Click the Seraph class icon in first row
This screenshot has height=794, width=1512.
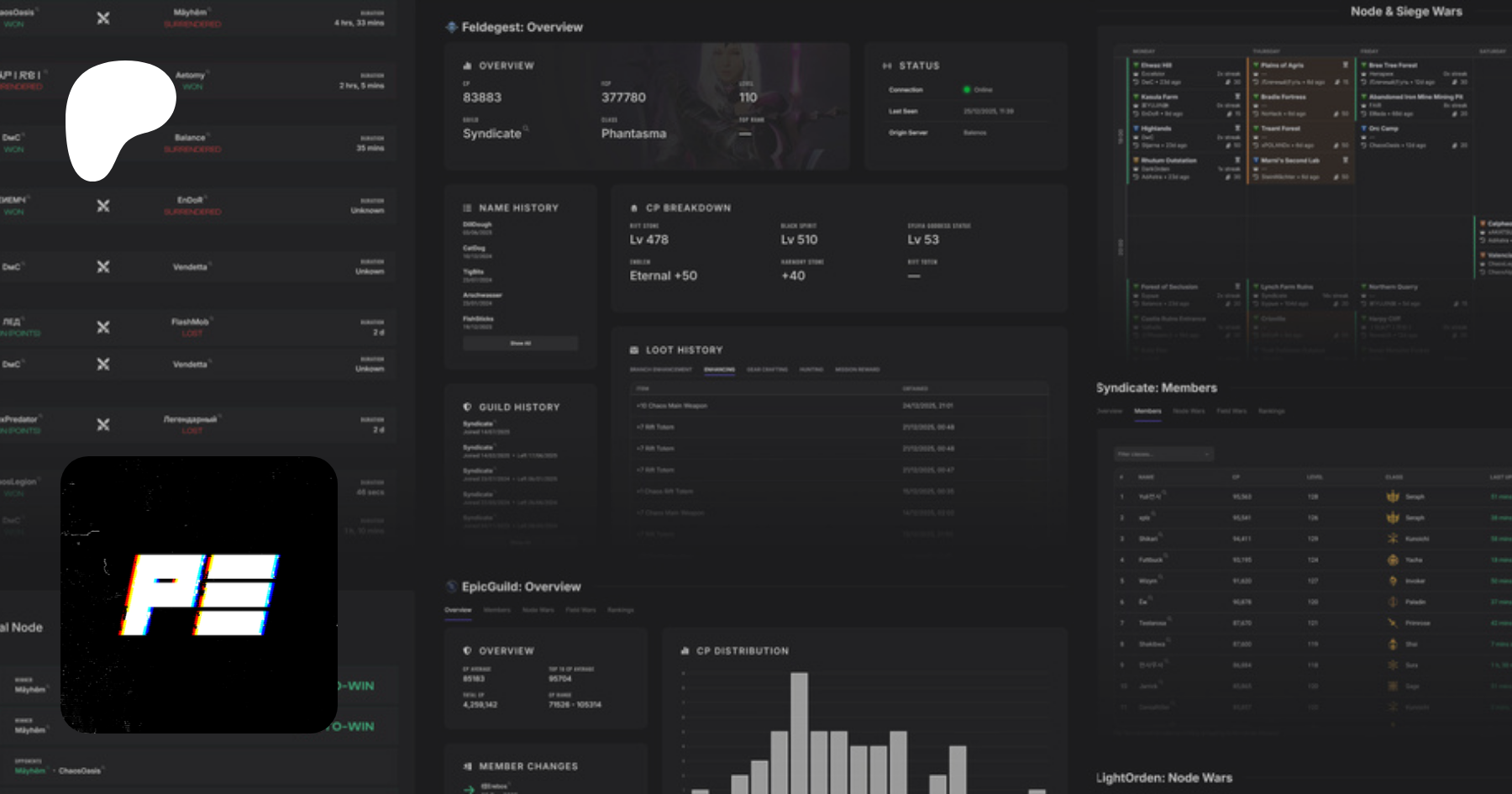(x=1393, y=497)
